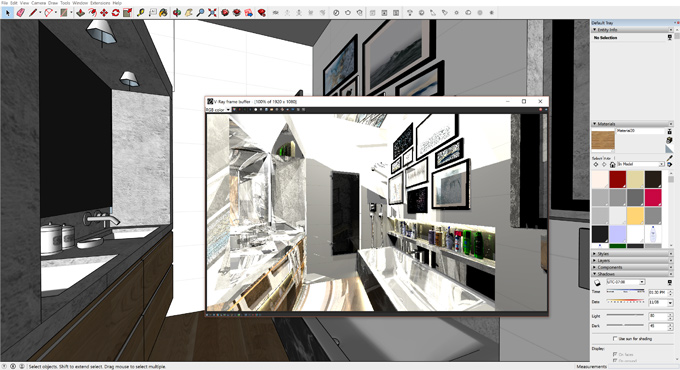This screenshot has height=370, width=680.
Task: Click the sample paint eyedropper in Materials
Action: (x=670, y=158)
